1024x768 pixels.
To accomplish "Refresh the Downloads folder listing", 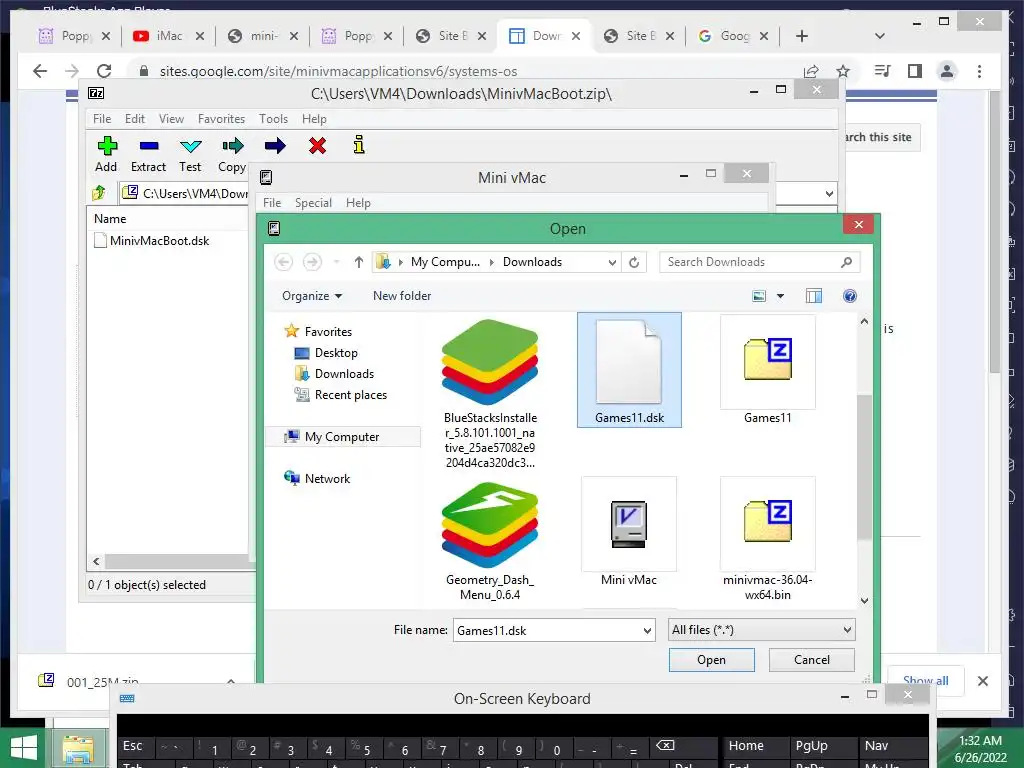I will click(633, 262).
